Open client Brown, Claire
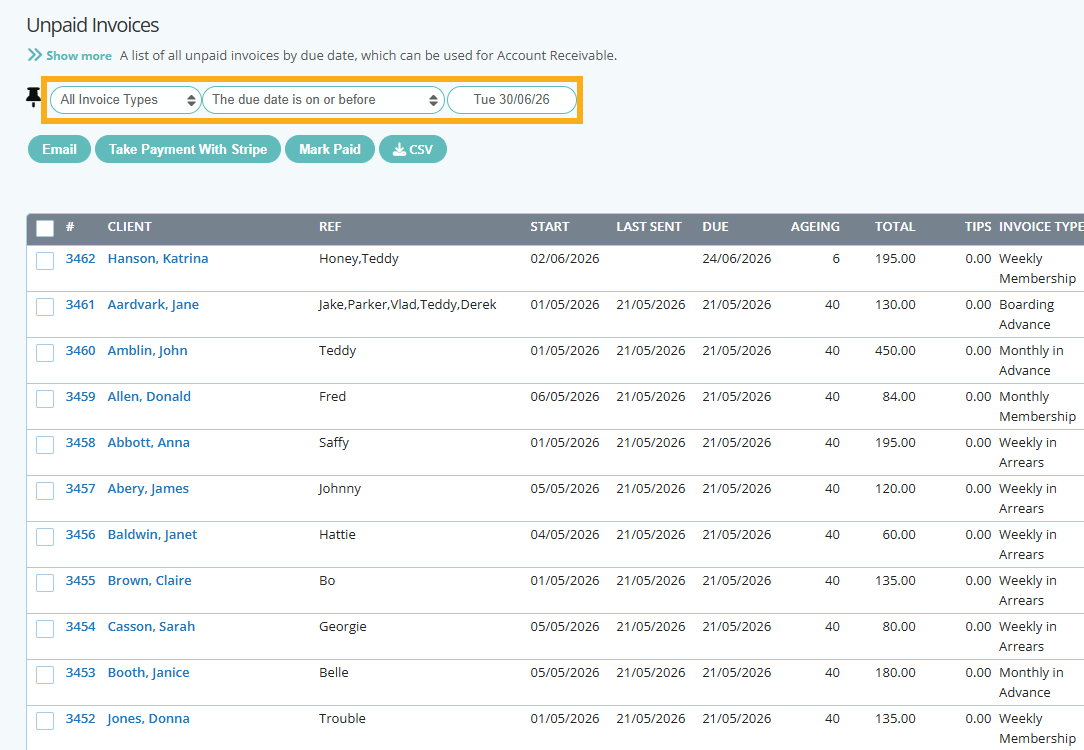This screenshot has height=750, width=1084. [149, 580]
